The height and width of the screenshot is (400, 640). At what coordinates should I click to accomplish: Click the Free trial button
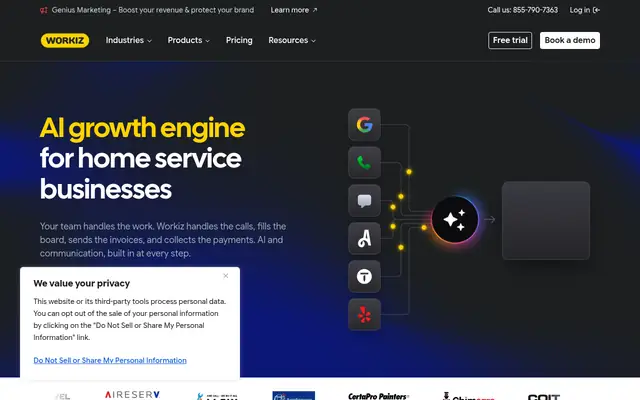pyautogui.click(x=510, y=40)
